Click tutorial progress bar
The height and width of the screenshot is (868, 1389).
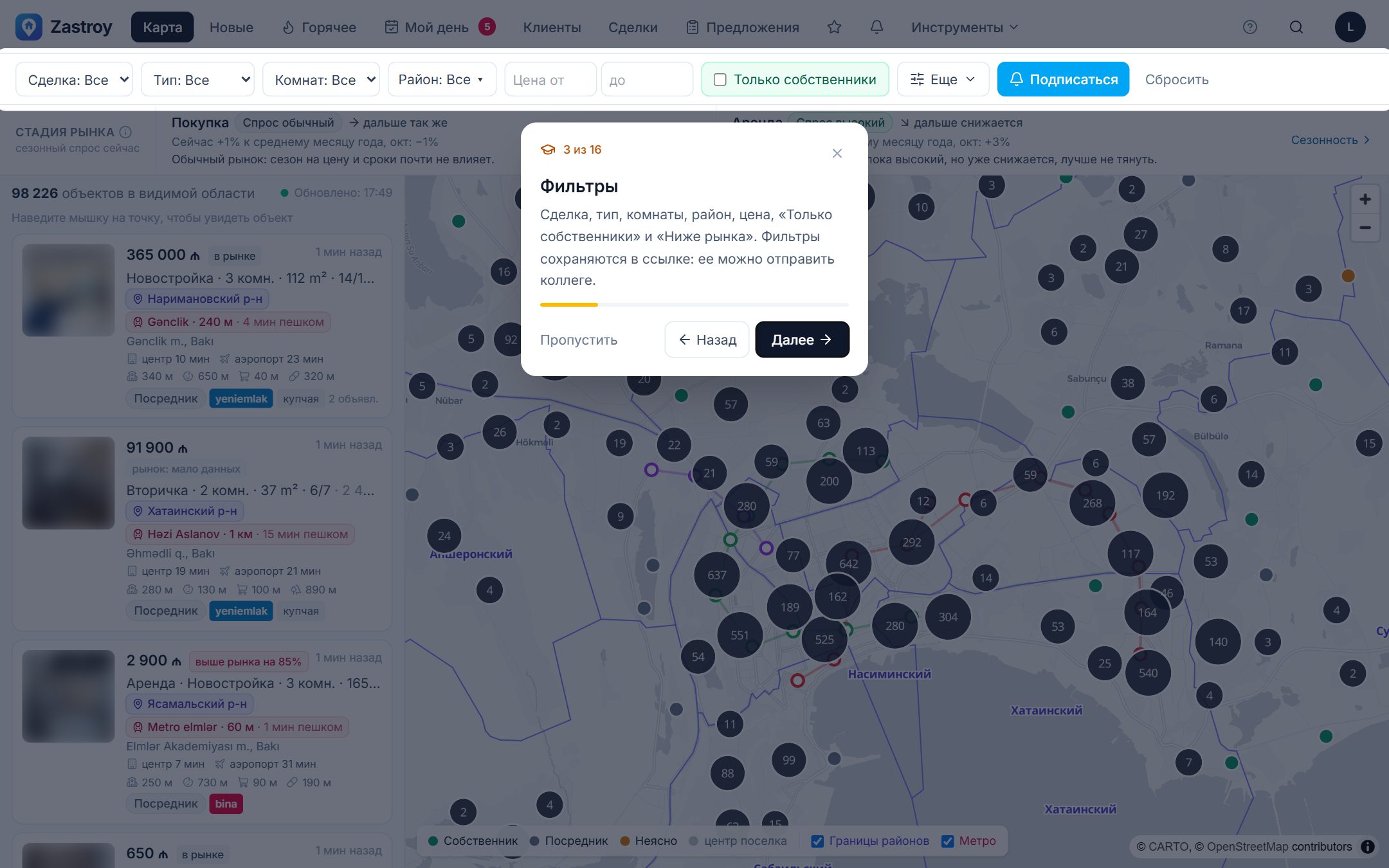pyautogui.click(x=694, y=305)
